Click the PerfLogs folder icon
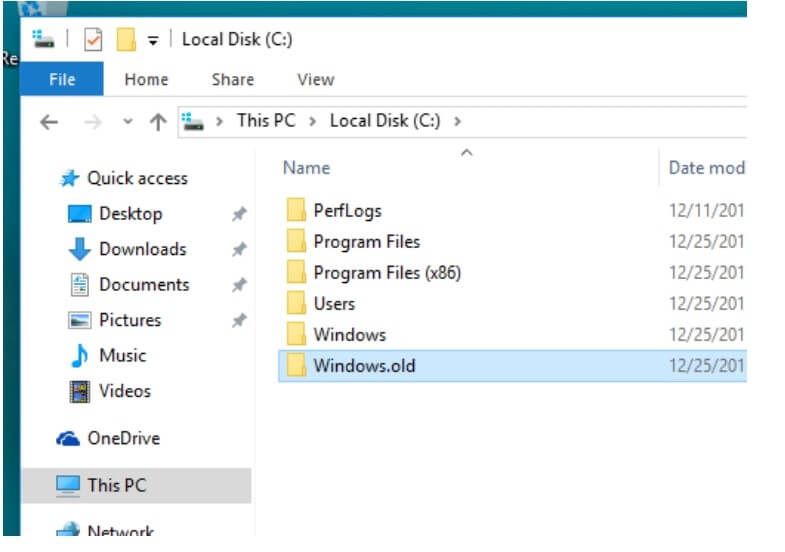This screenshot has width=785, height=552. coord(296,210)
